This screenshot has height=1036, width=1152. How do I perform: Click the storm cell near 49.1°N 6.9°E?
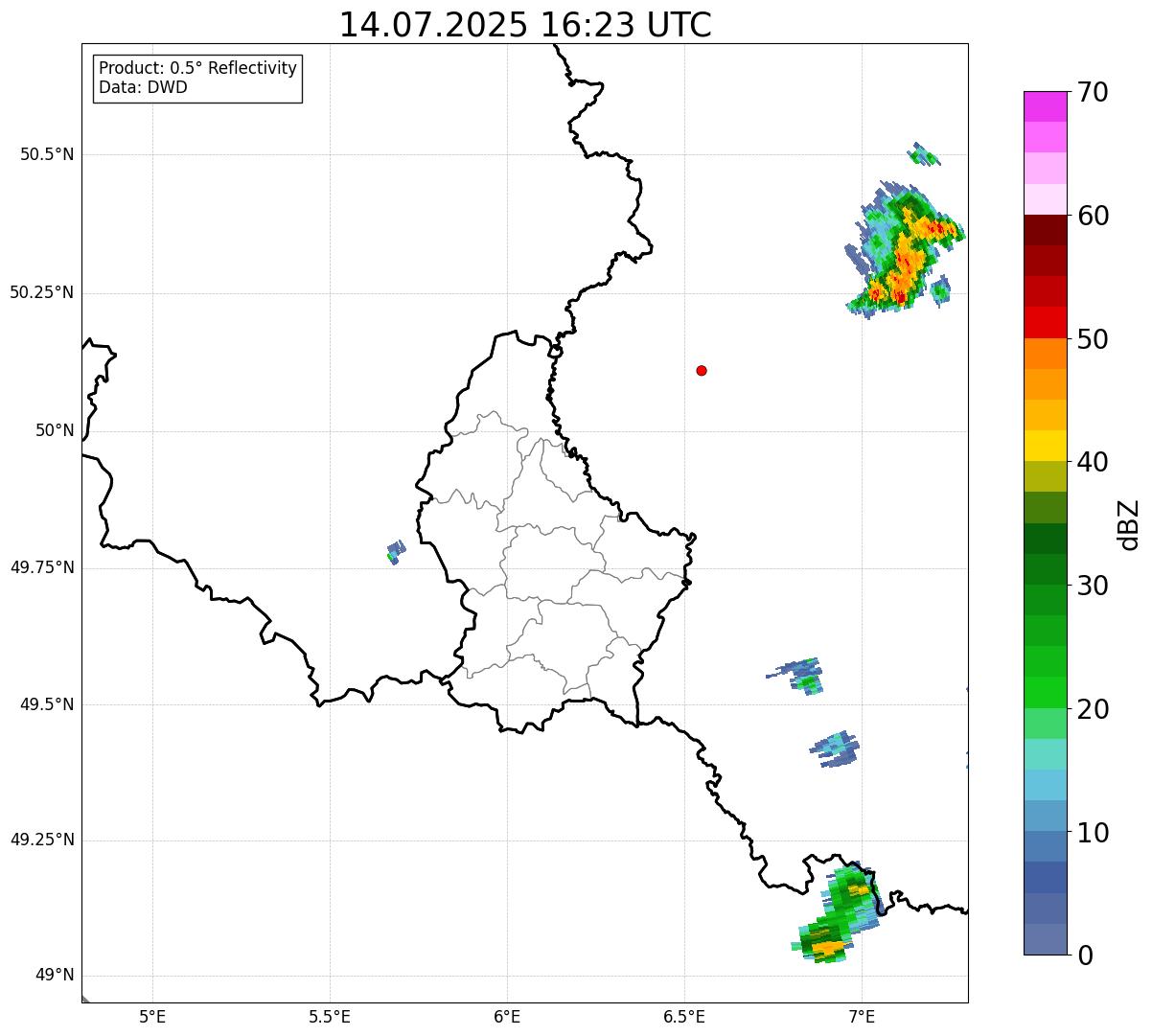tap(836, 913)
